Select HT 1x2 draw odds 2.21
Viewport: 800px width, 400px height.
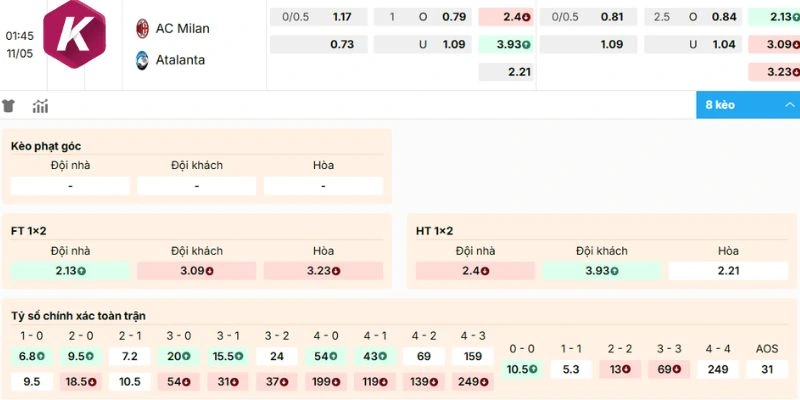coord(729,271)
